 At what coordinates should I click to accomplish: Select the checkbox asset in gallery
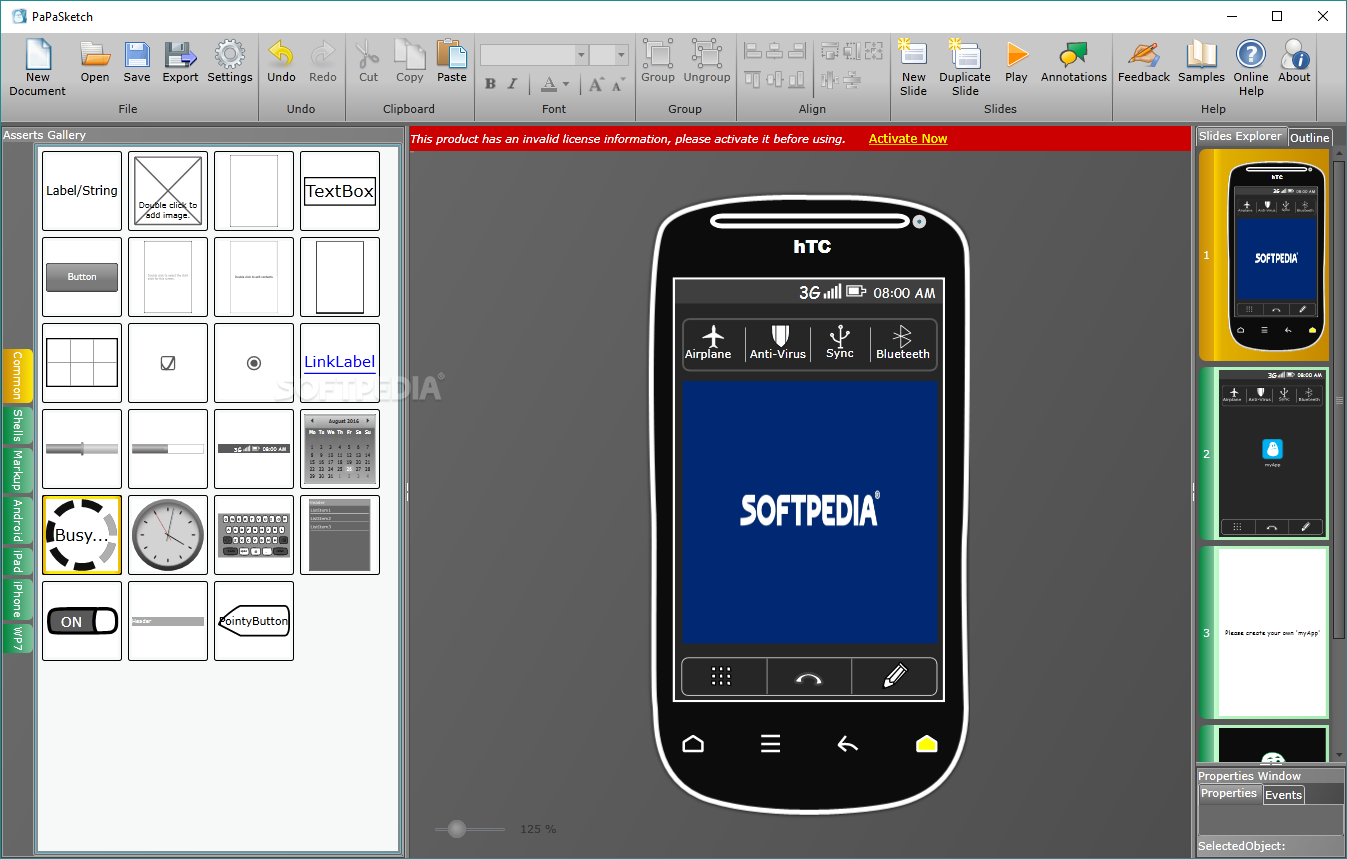168,363
